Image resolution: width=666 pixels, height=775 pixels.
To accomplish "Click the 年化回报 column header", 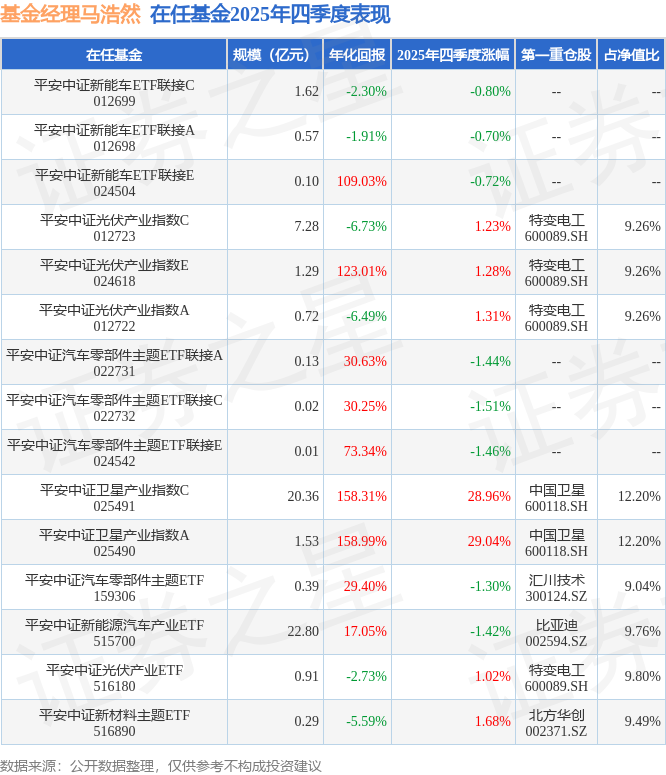I will point(357,54).
